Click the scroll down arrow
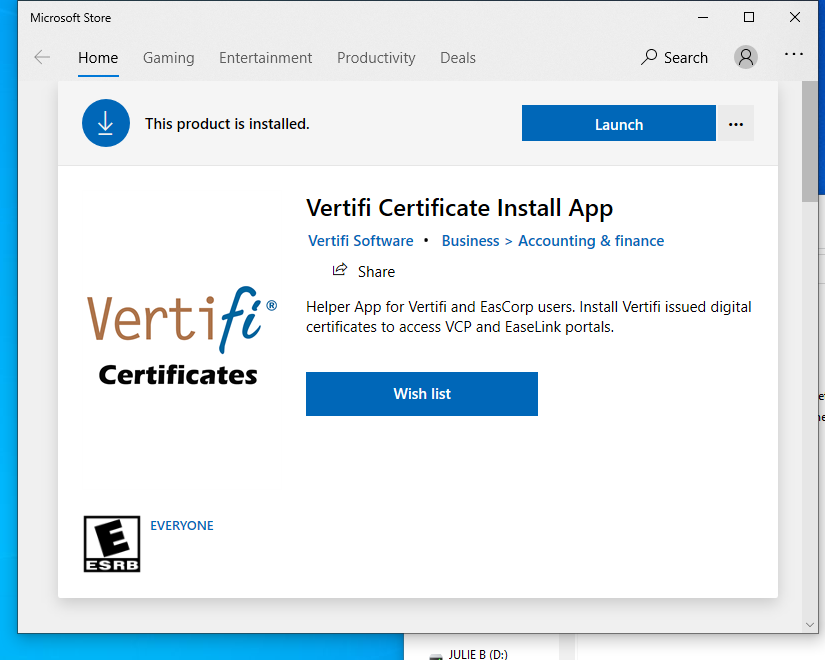The width and height of the screenshot is (825, 660). point(810,625)
